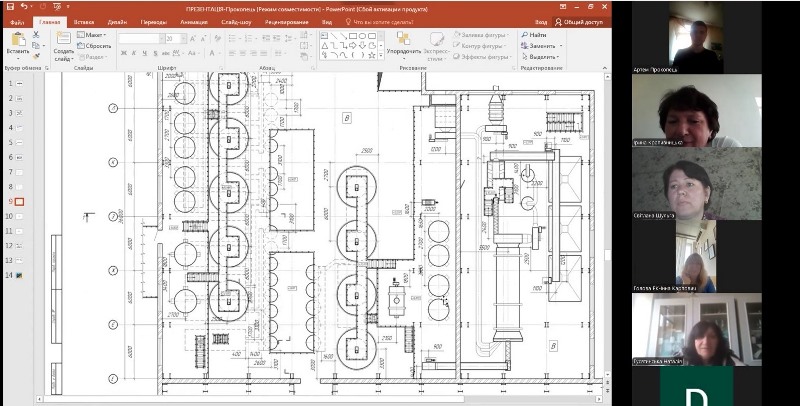Open font color A picker
The width and height of the screenshot is (800, 406).
pos(213,53)
